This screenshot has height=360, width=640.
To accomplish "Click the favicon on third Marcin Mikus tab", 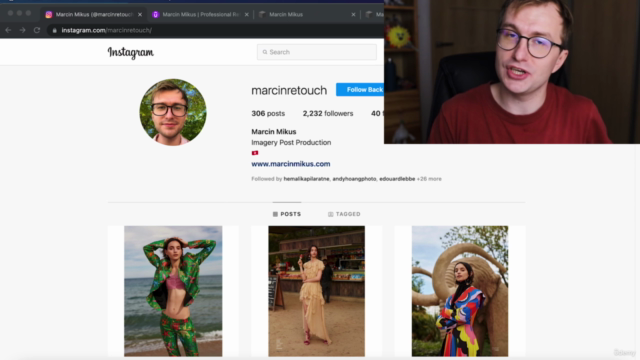I will click(x=262, y=15).
